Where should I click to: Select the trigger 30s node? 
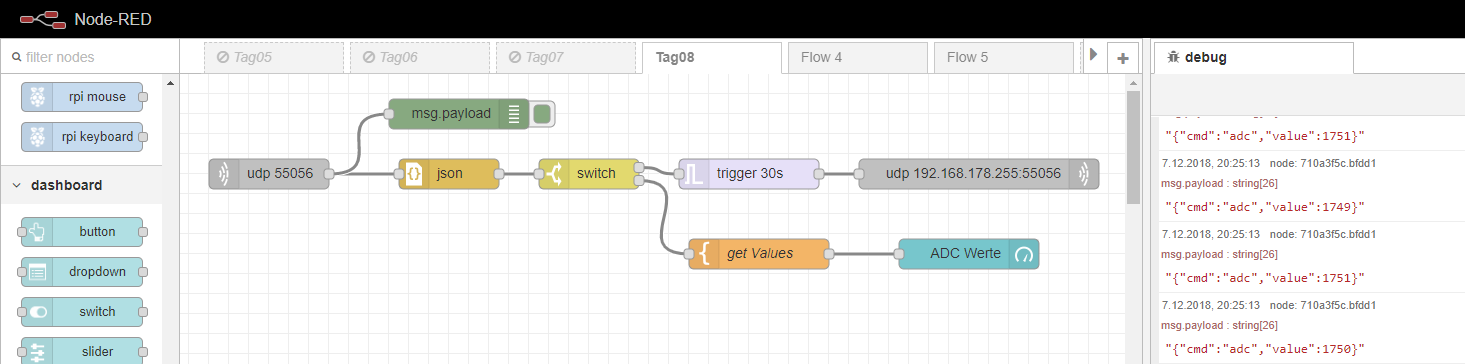tap(749, 174)
